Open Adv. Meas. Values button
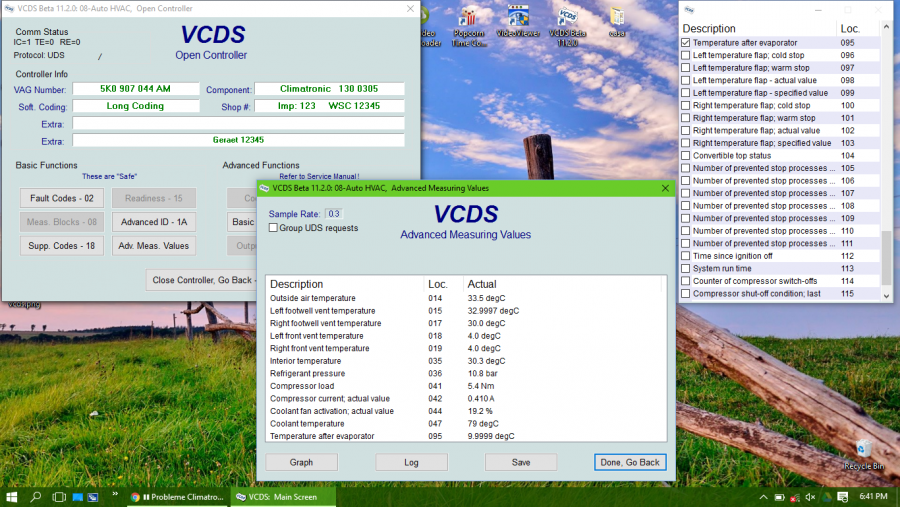Screen dimensions: 900x507 tap(154, 246)
